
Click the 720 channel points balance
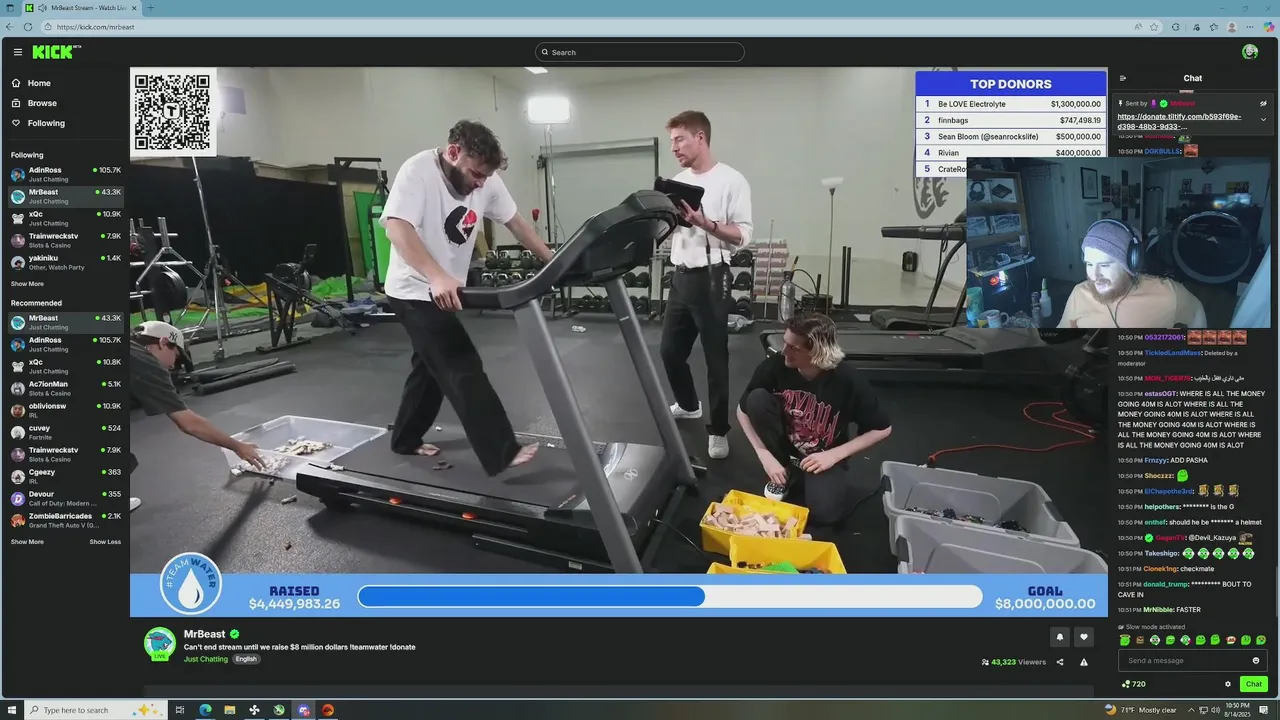[1133, 684]
